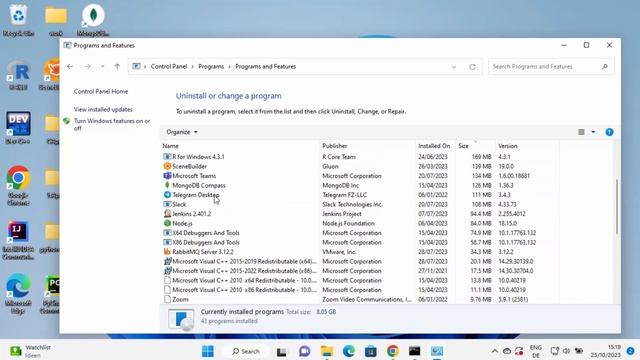Open the Help button icon

[x=609, y=132]
